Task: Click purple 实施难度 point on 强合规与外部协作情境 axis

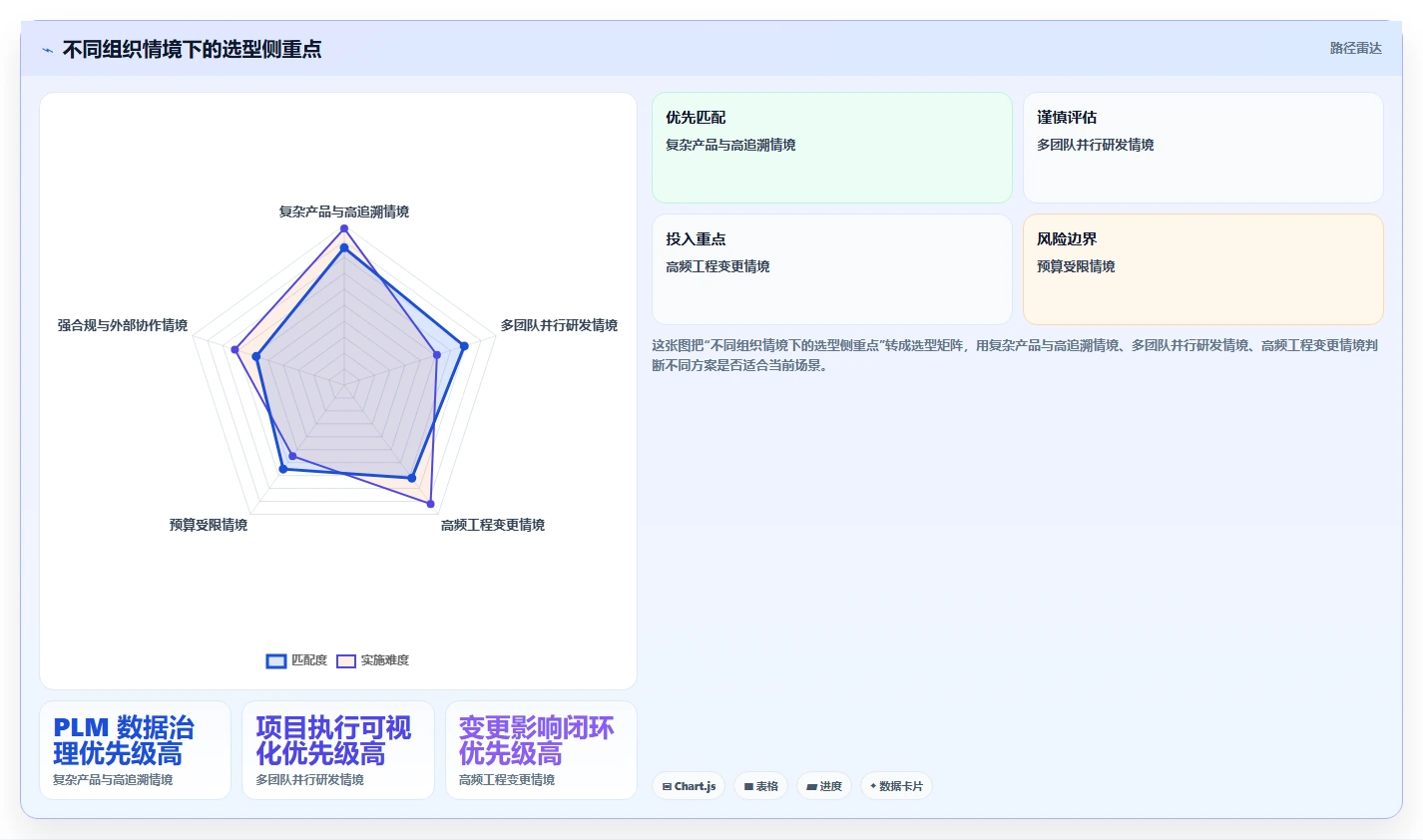Action: click(x=236, y=349)
